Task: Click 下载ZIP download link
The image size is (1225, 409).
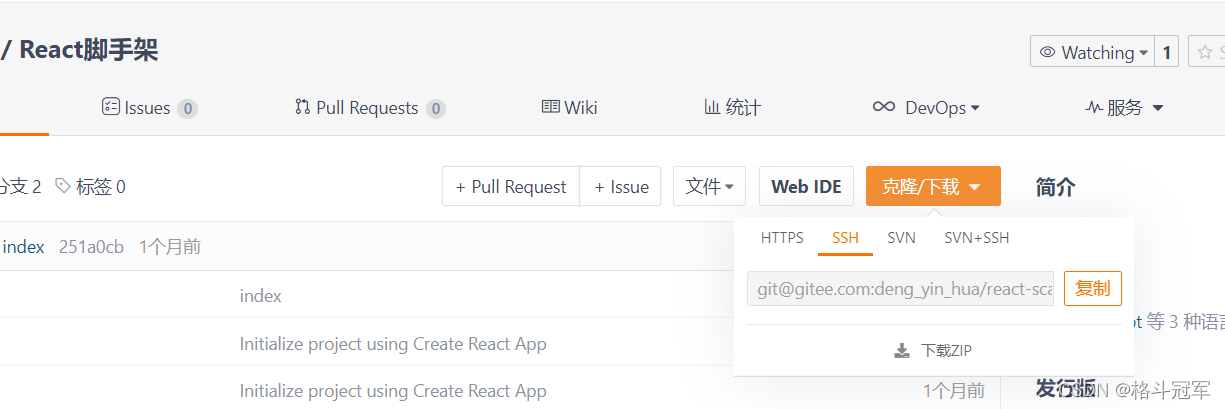Action: tap(946, 350)
